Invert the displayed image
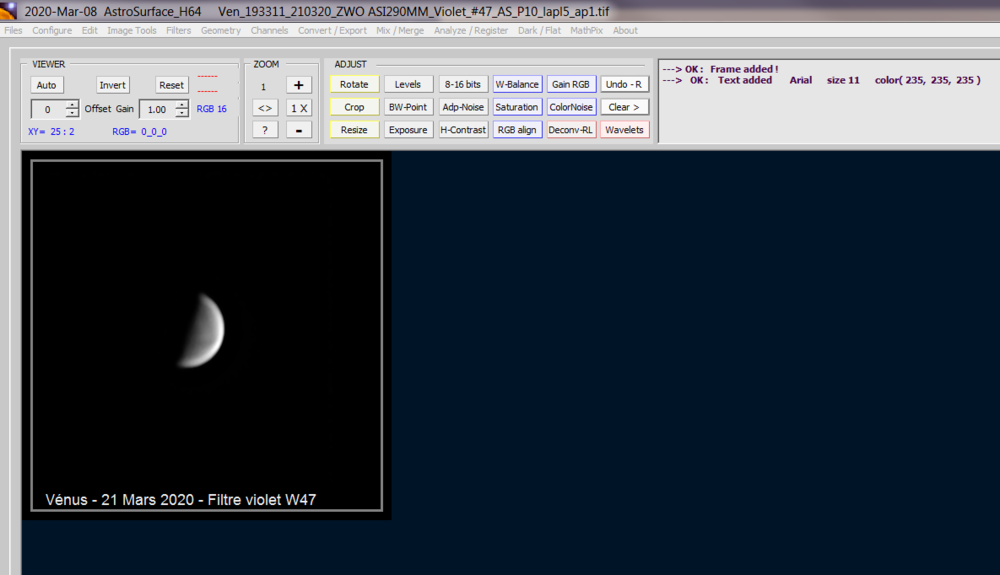The image size is (1000, 575). pos(112,85)
